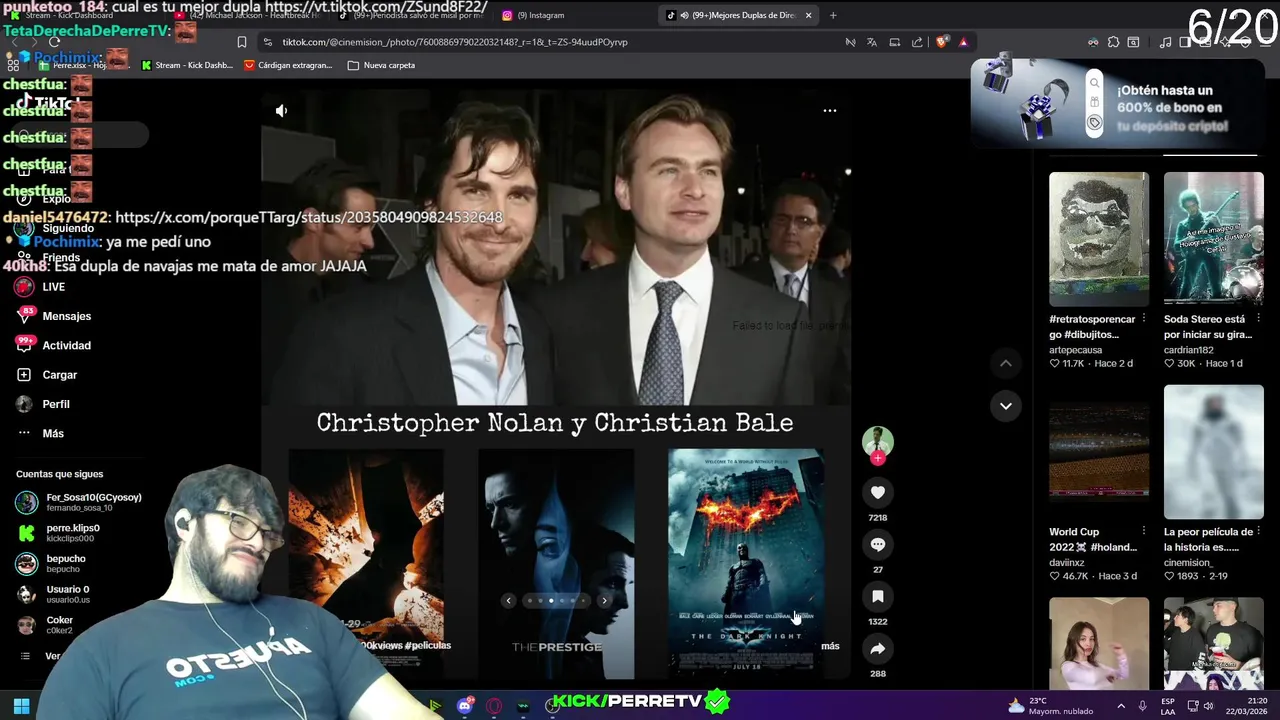
Task: Like the Nolan and Bale post
Action: pyautogui.click(x=878, y=493)
